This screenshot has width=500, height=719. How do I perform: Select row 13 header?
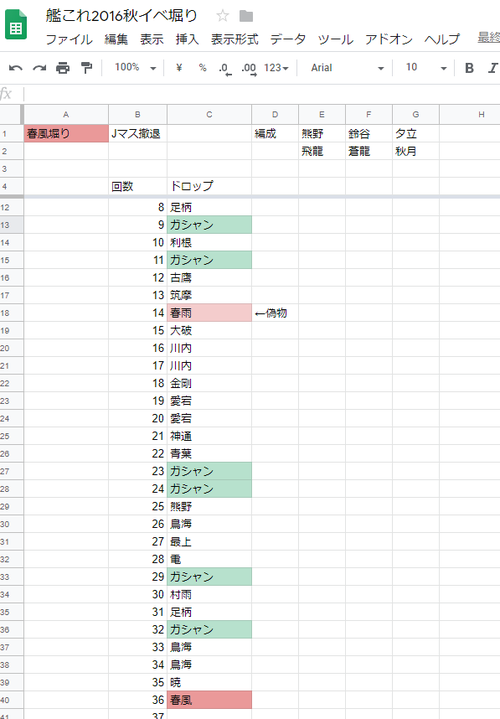point(11,225)
